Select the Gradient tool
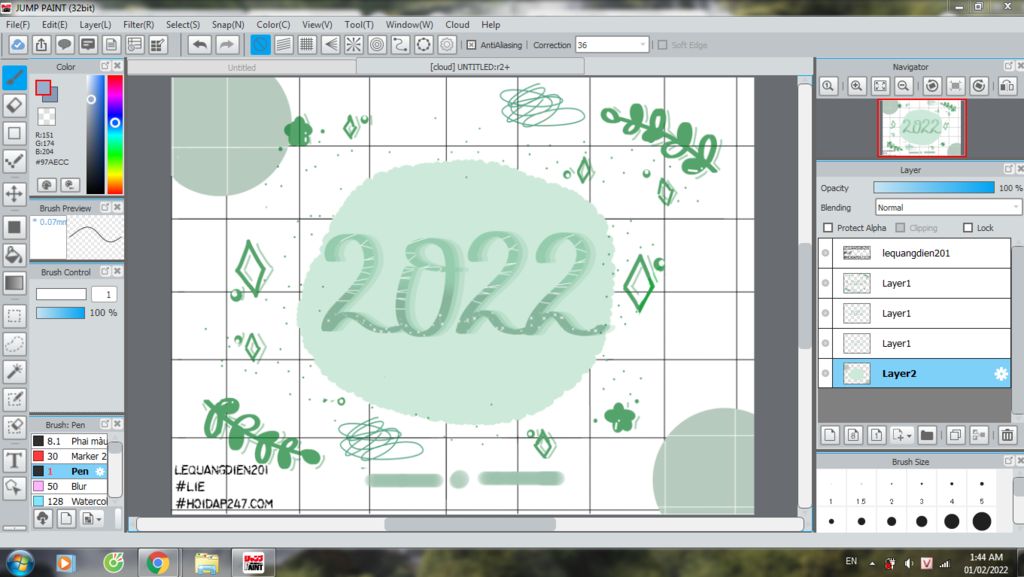Viewport: 1024px width, 577px height. coord(14,283)
